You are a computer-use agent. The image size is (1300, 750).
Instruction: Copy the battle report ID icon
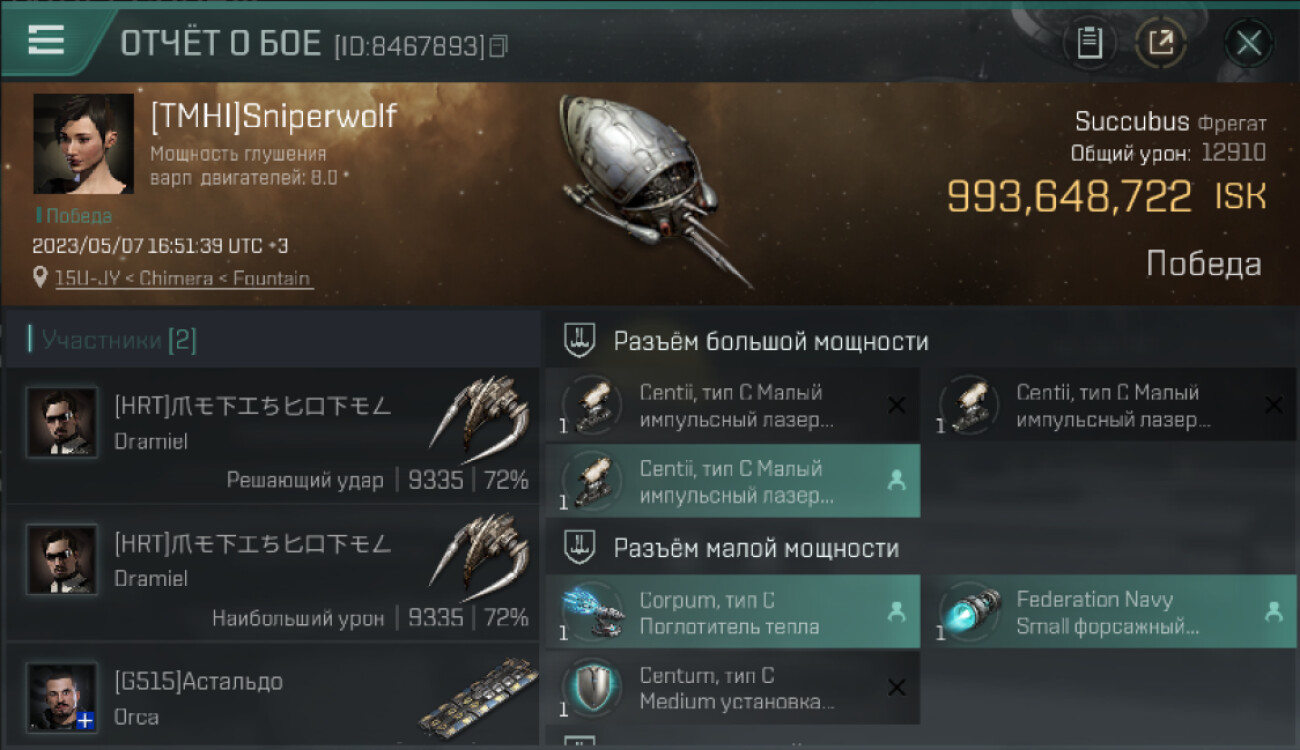498,46
